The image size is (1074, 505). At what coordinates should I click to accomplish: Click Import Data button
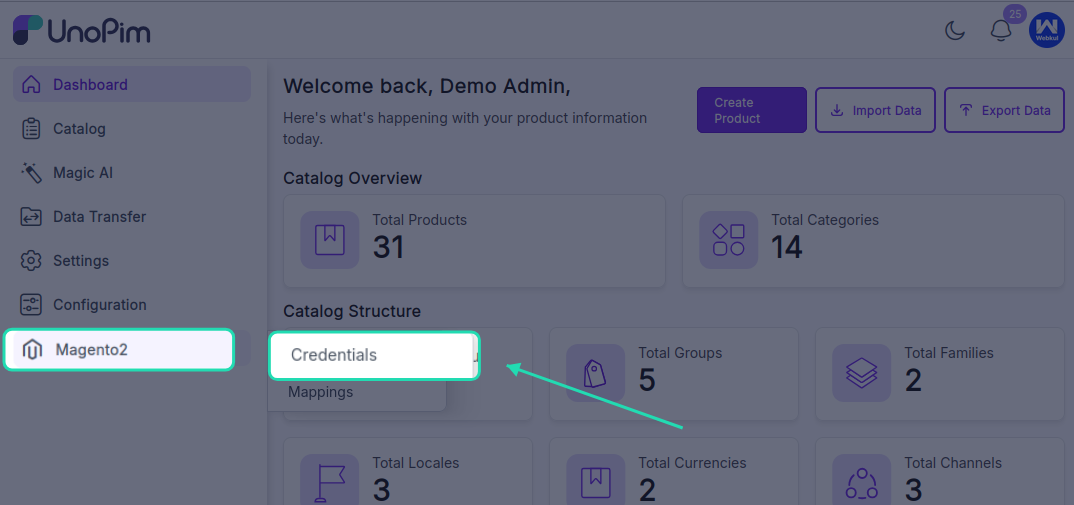[x=875, y=110]
